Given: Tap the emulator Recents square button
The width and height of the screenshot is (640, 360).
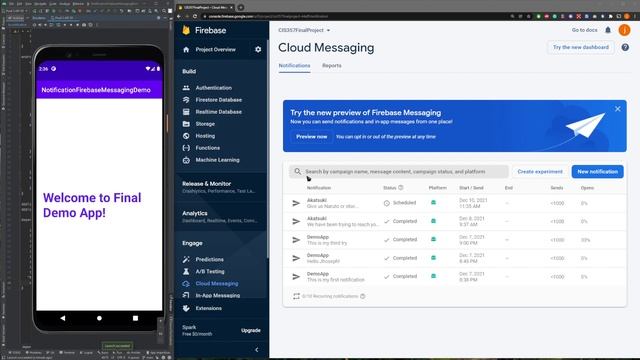Looking at the screenshot, I should [x=135, y=318].
